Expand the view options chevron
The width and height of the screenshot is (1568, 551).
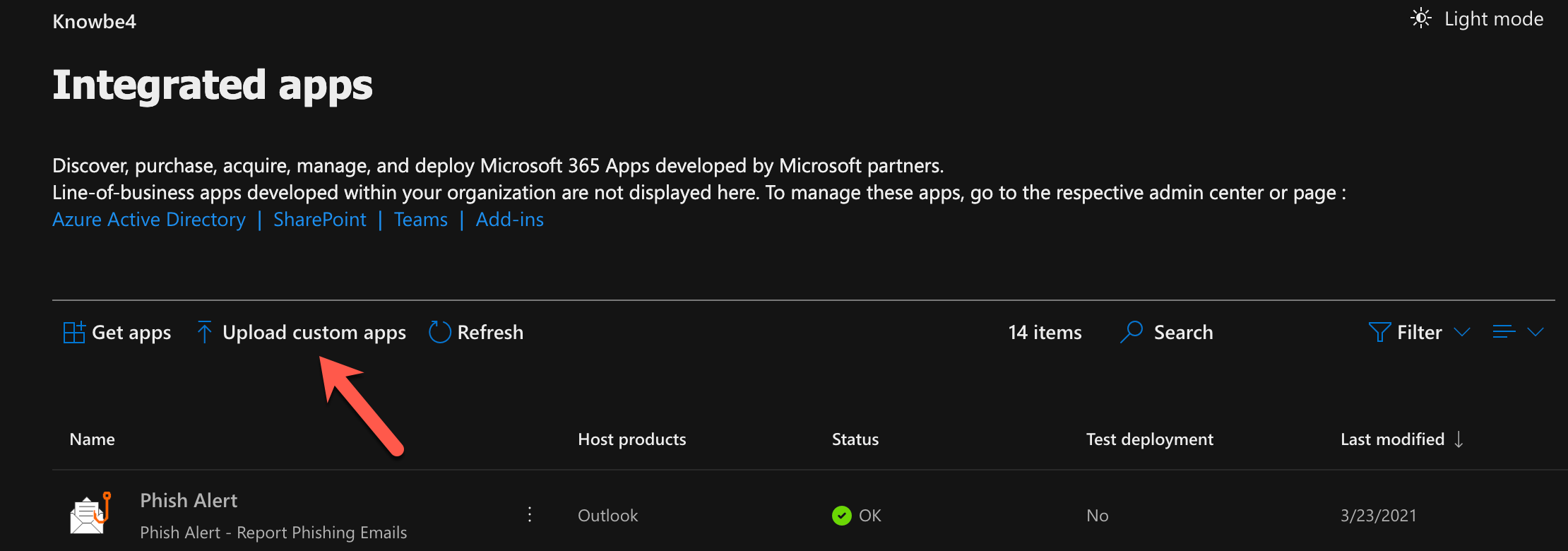pyautogui.click(x=1536, y=332)
